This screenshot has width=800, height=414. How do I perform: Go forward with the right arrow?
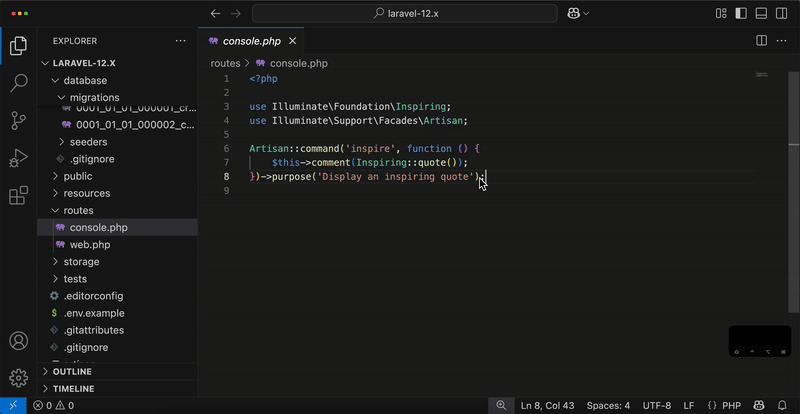(236, 14)
